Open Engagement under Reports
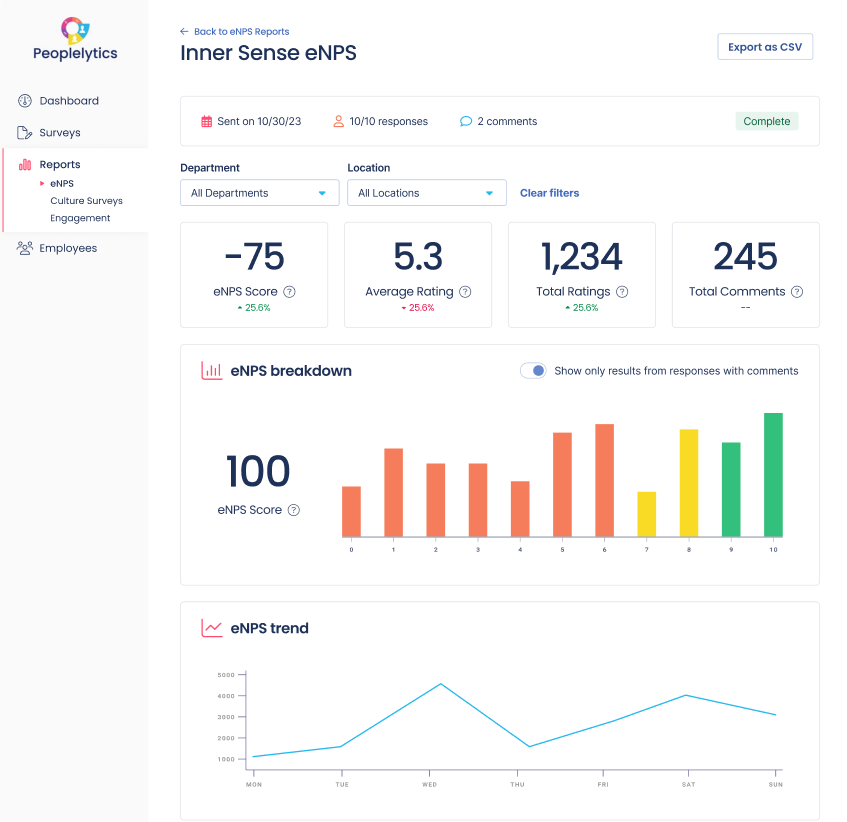 [80, 218]
